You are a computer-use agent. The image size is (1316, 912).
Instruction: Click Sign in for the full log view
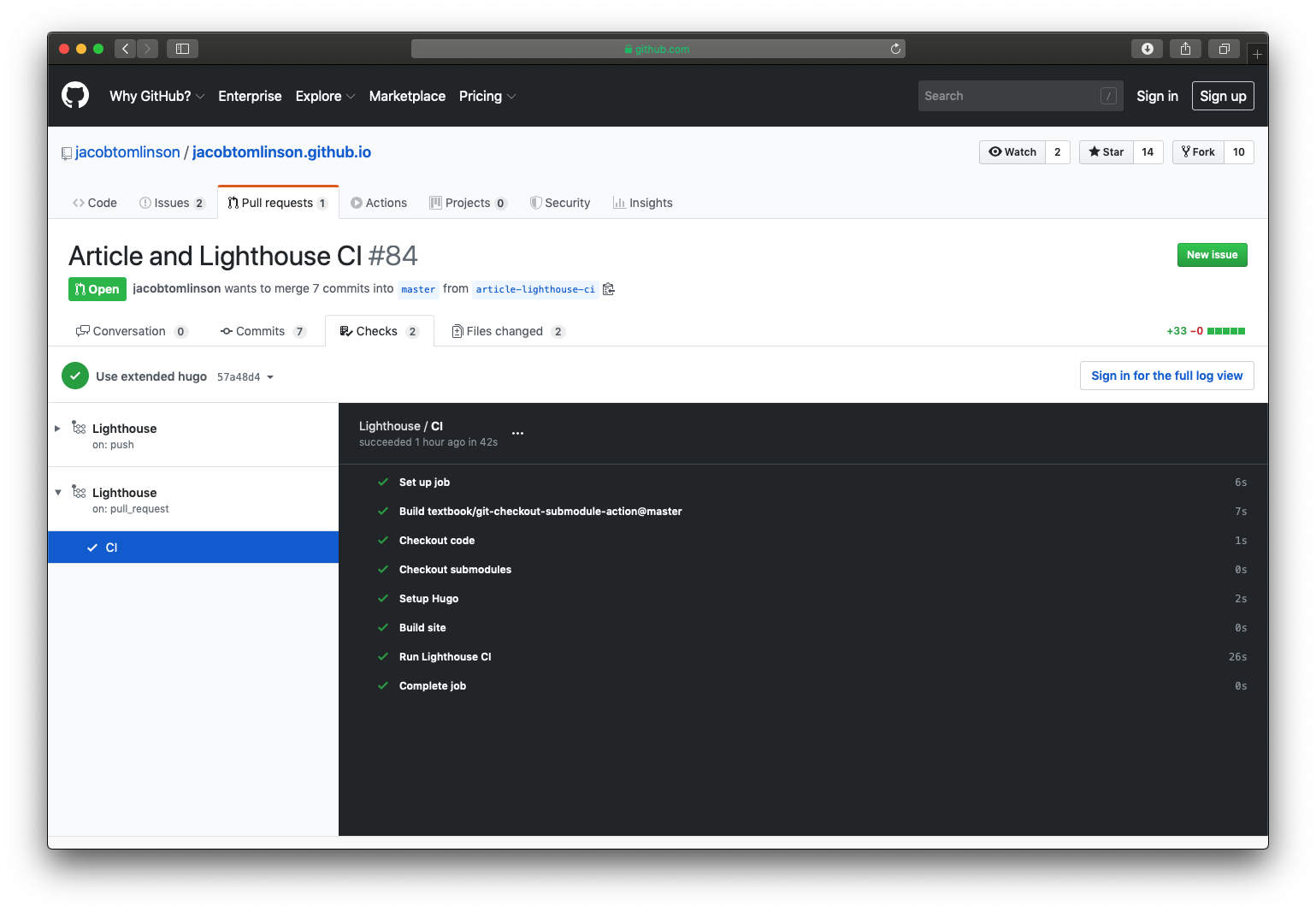pos(1166,376)
